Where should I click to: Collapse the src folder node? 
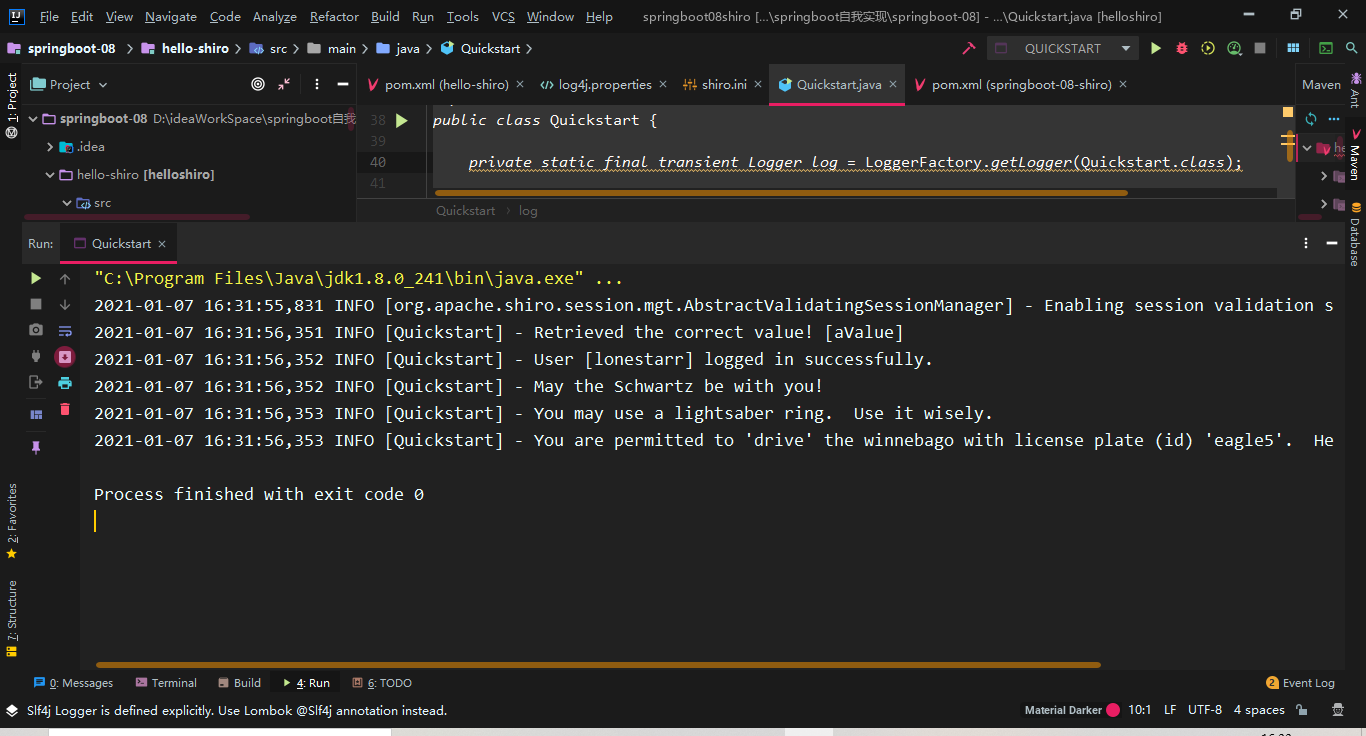point(67,203)
